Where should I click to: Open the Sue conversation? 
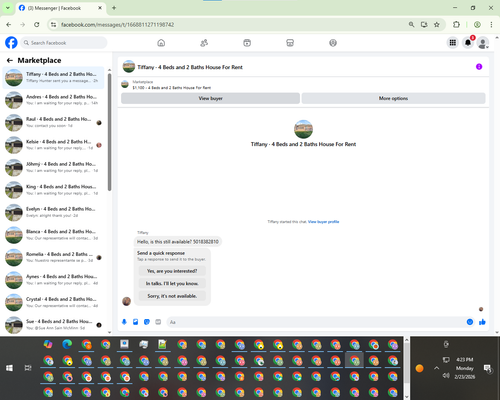point(53,325)
